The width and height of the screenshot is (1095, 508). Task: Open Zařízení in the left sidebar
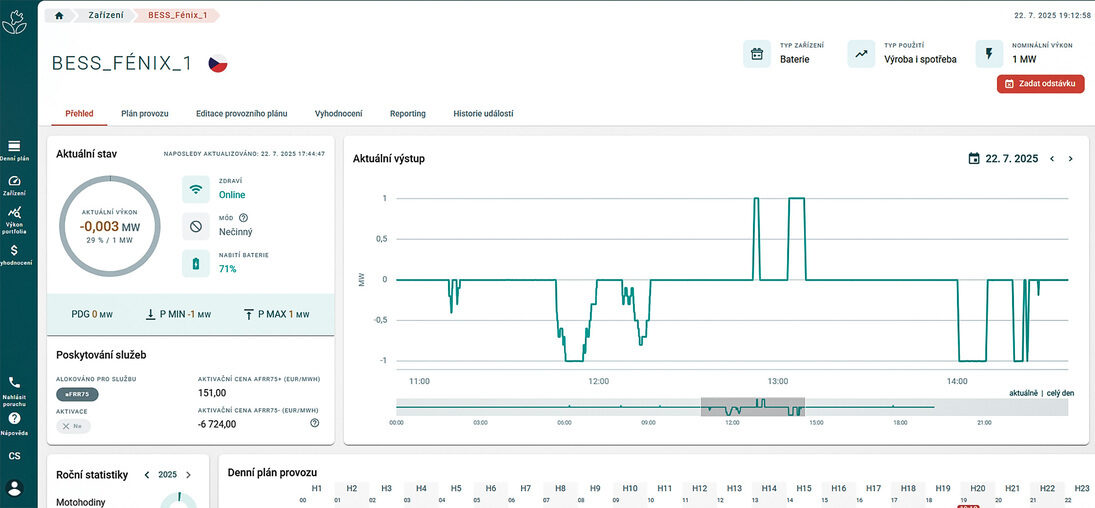pos(15,184)
